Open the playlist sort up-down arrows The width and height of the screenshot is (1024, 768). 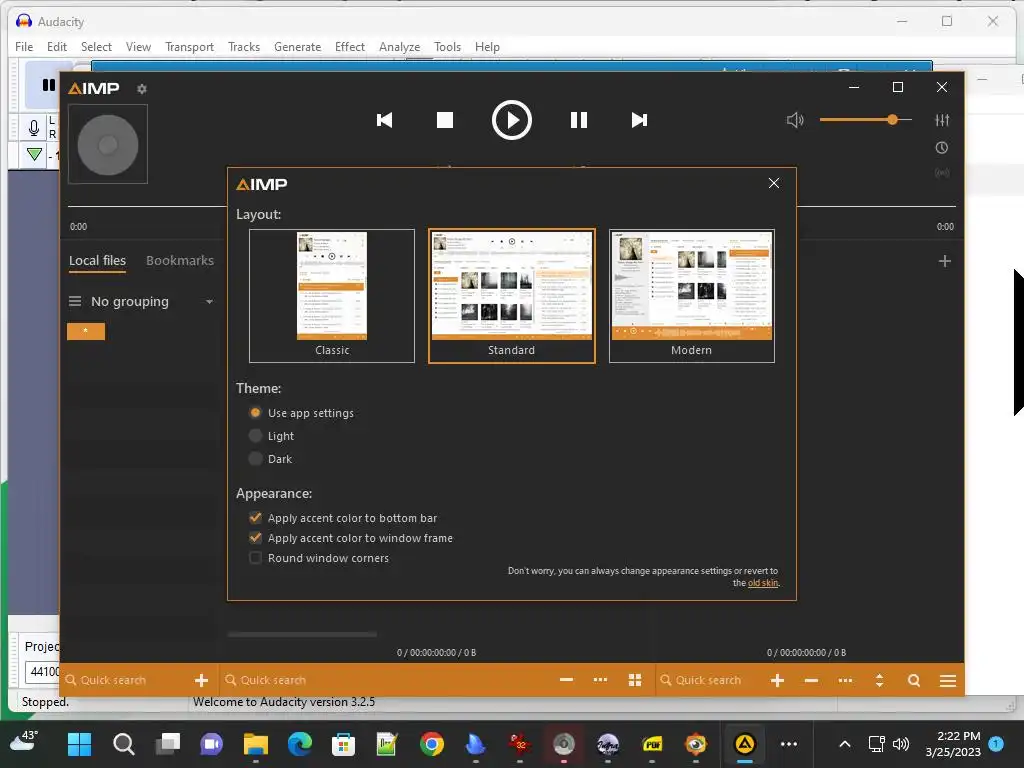(x=879, y=680)
